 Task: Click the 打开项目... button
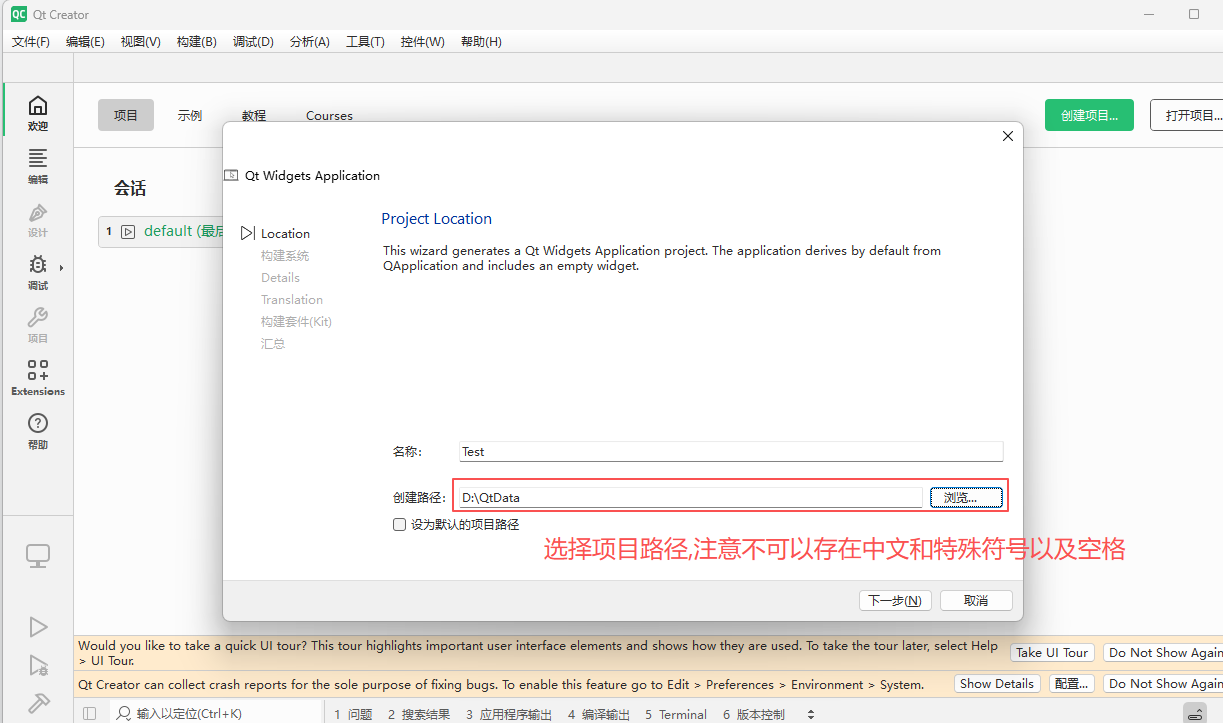1187,115
